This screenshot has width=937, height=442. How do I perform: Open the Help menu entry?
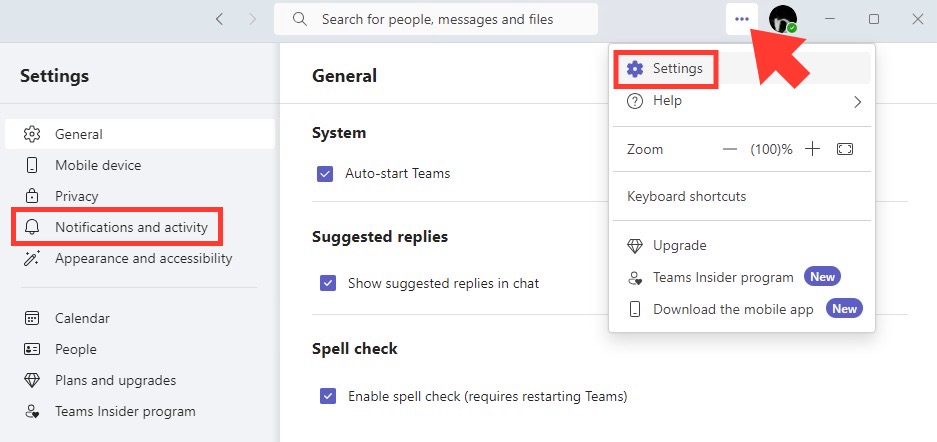point(742,102)
